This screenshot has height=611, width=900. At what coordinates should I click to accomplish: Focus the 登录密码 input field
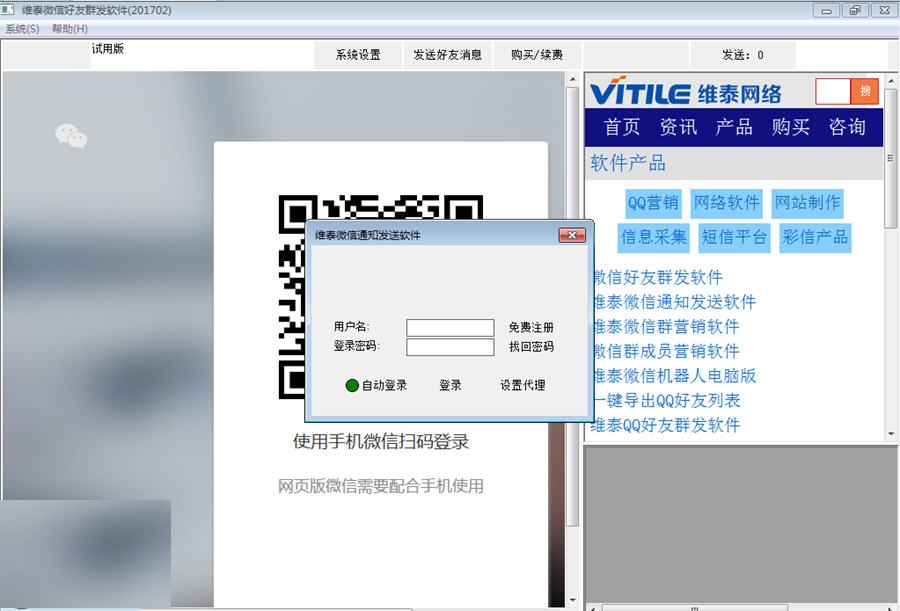(x=450, y=347)
